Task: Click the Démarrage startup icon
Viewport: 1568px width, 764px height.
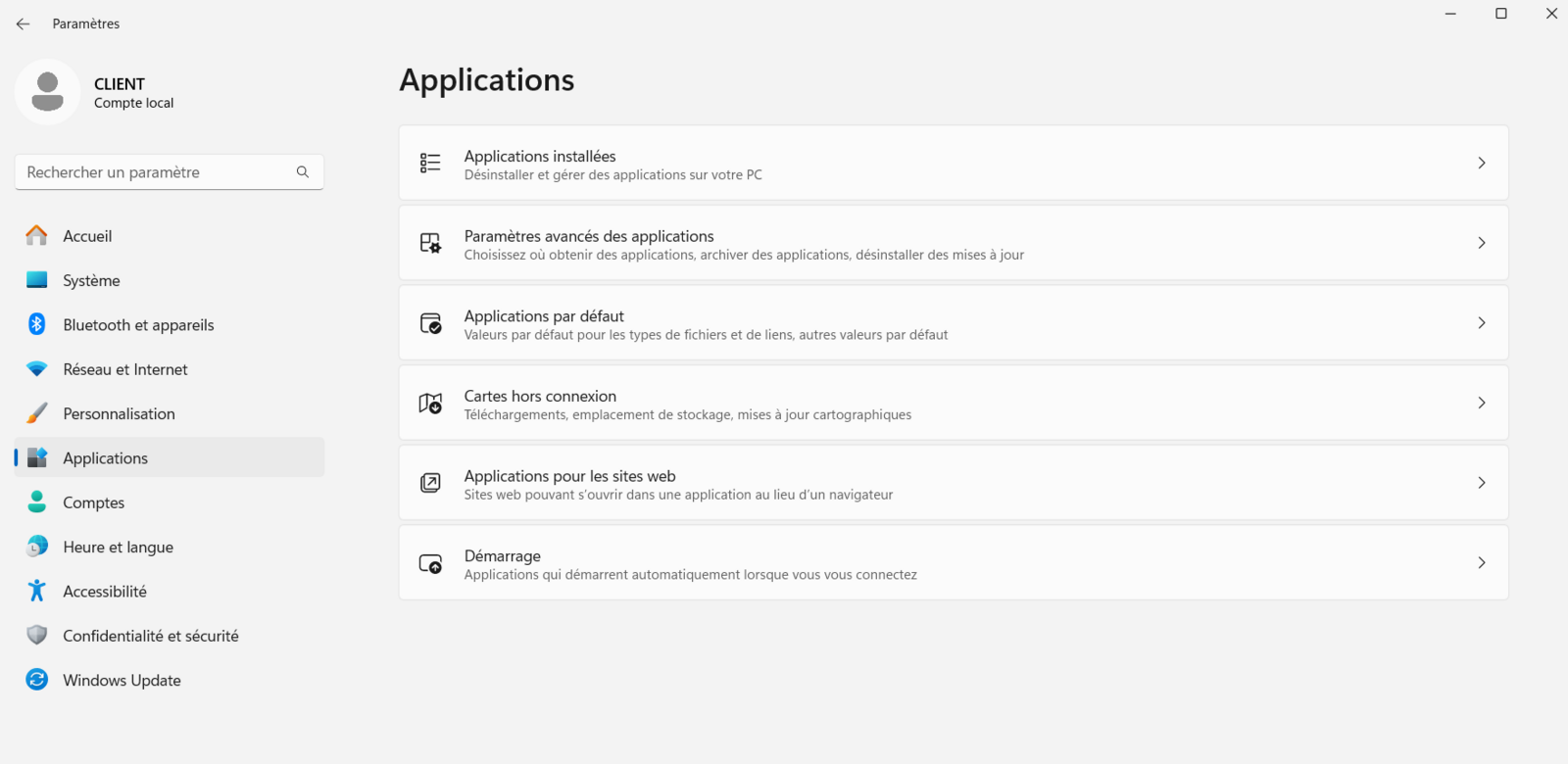Action: pos(430,563)
